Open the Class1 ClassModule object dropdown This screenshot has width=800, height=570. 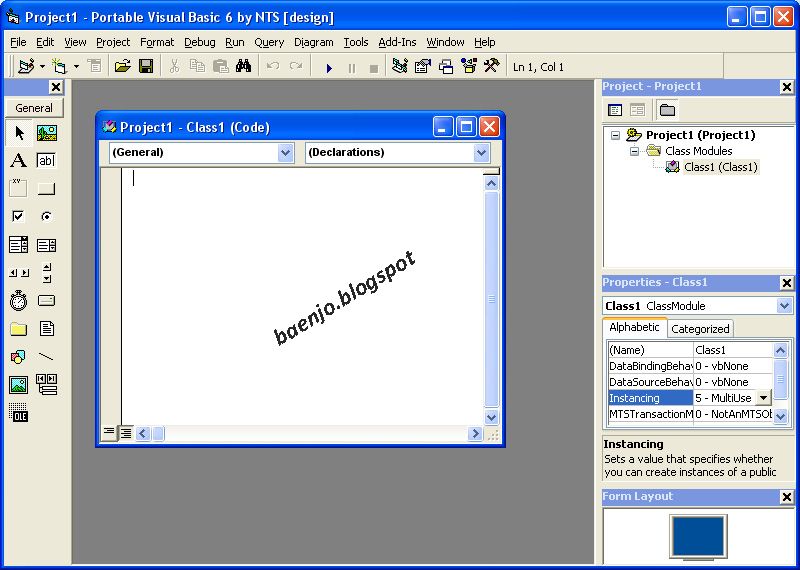784,306
